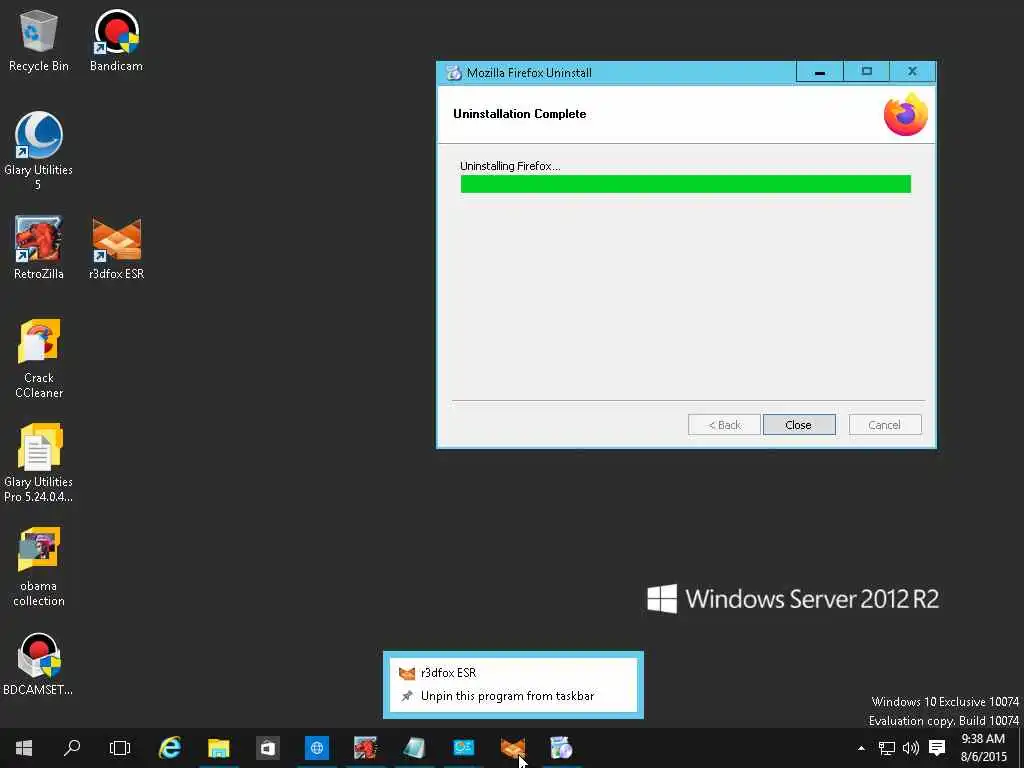Viewport: 1024px width, 768px height.
Task: Minimize the Mozilla Firefox Uninstall window
Action: (820, 72)
